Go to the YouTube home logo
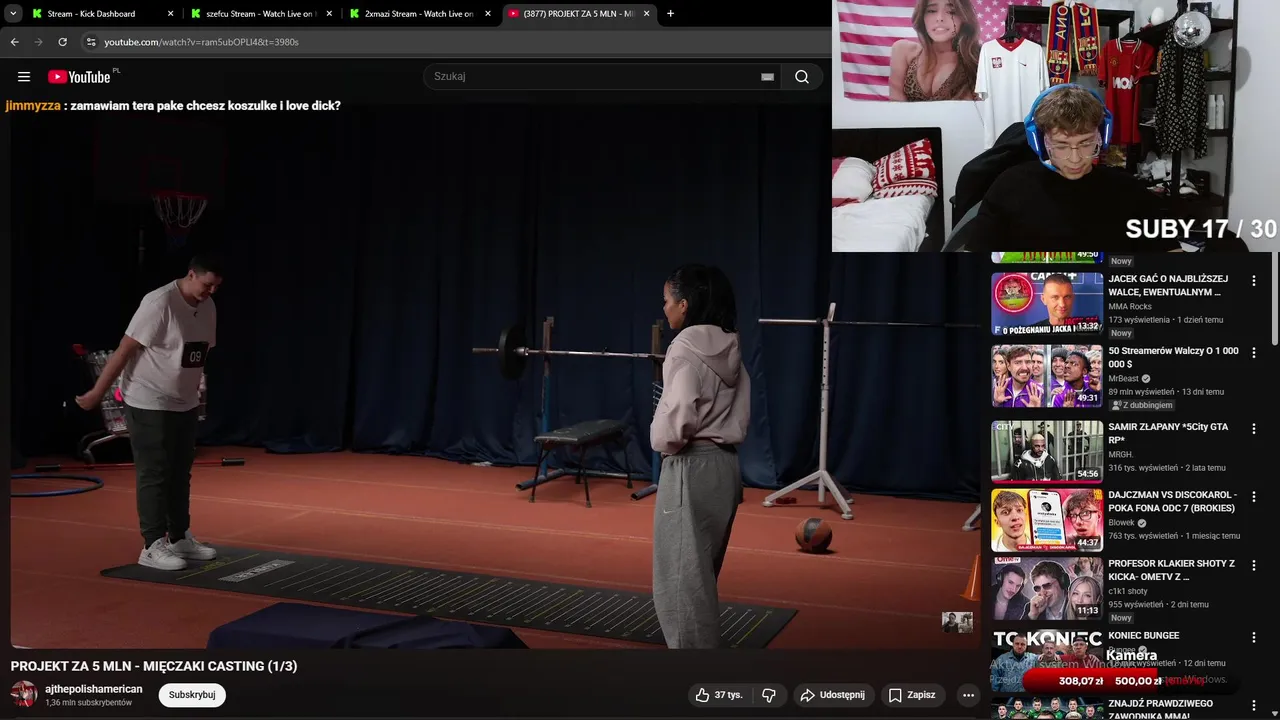The width and height of the screenshot is (1280, 720). 79,77
